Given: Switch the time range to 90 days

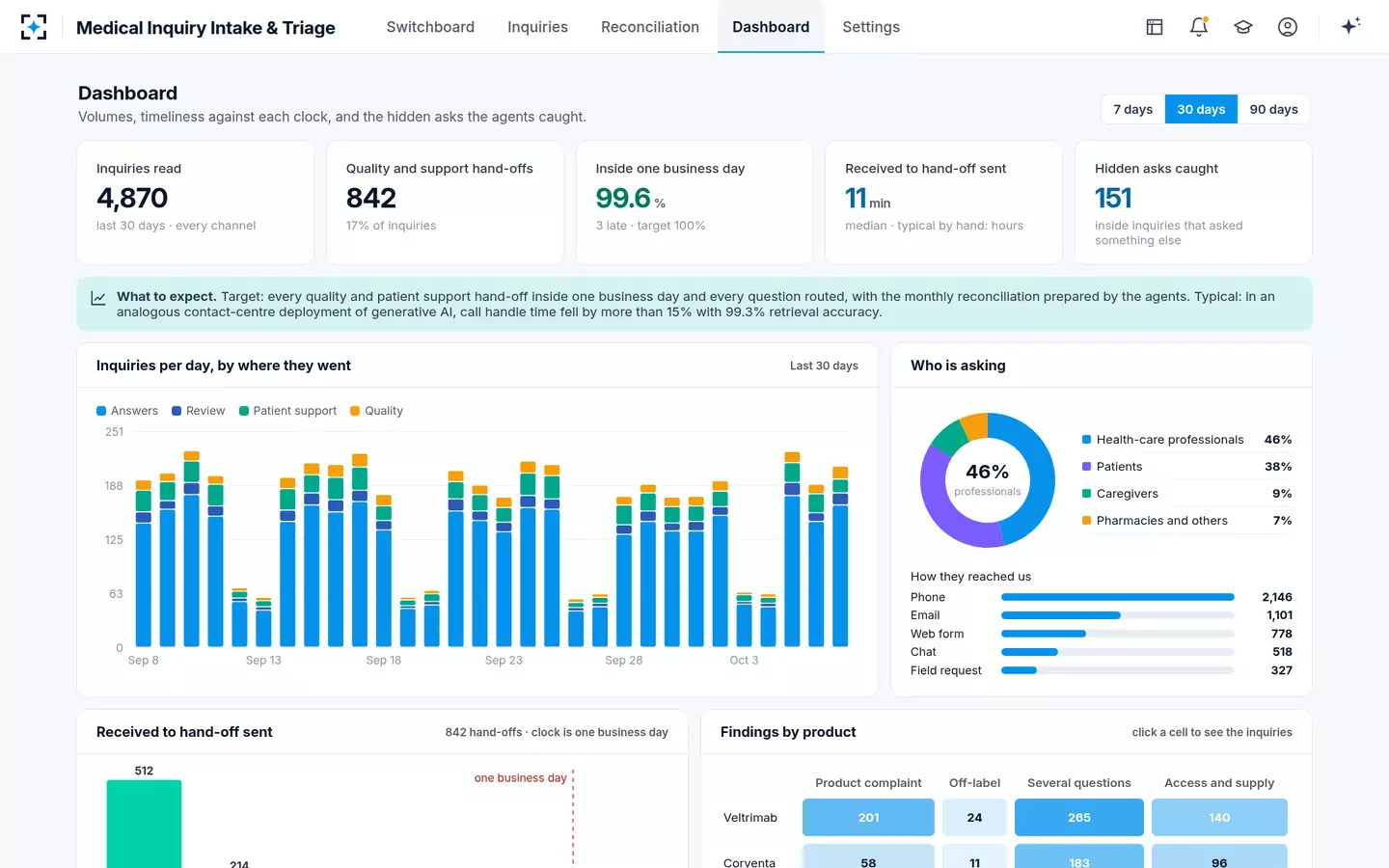Looking at the screenshot, I should [1273, 109].
